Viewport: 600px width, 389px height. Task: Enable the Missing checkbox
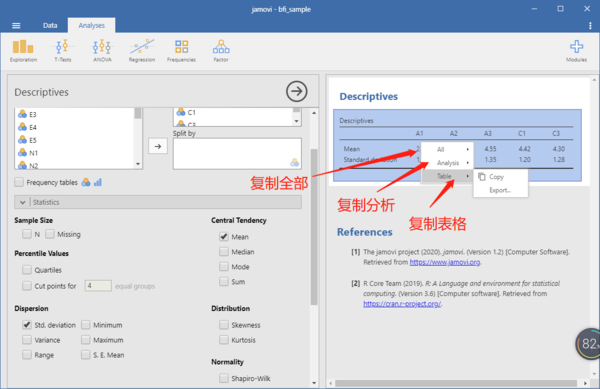50,234
